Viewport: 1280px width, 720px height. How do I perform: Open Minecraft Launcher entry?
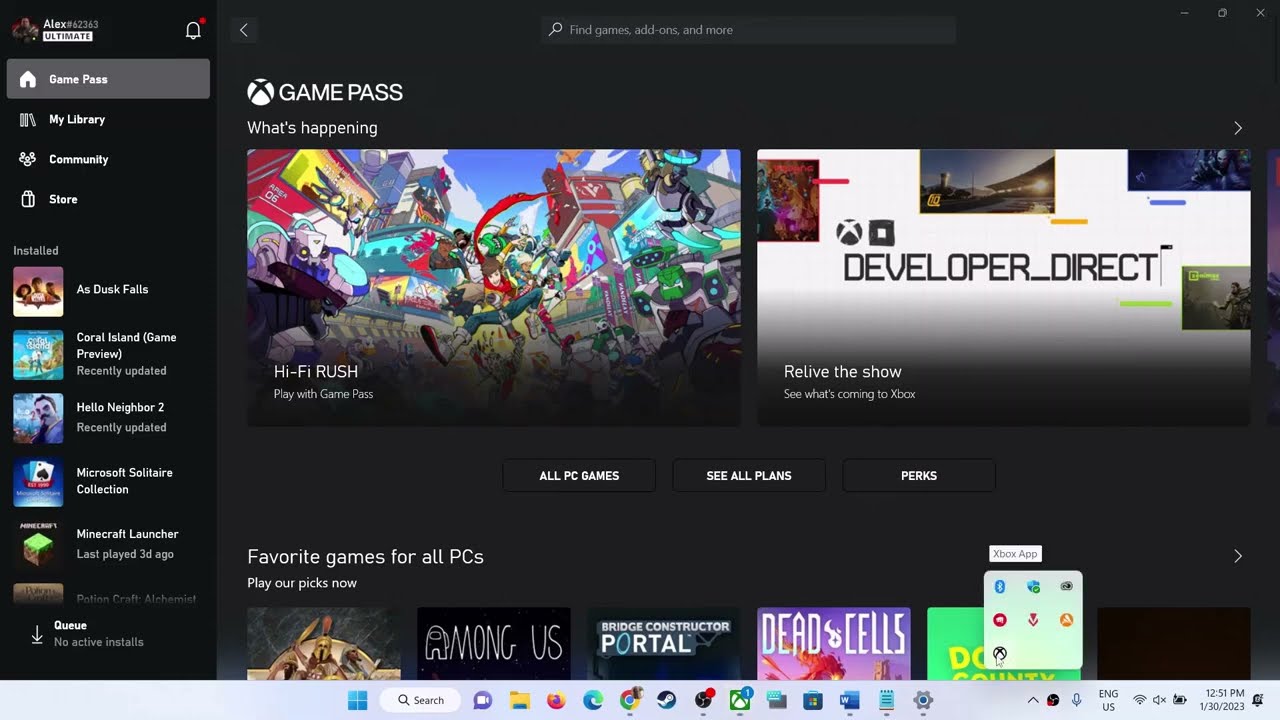[108, 544]
